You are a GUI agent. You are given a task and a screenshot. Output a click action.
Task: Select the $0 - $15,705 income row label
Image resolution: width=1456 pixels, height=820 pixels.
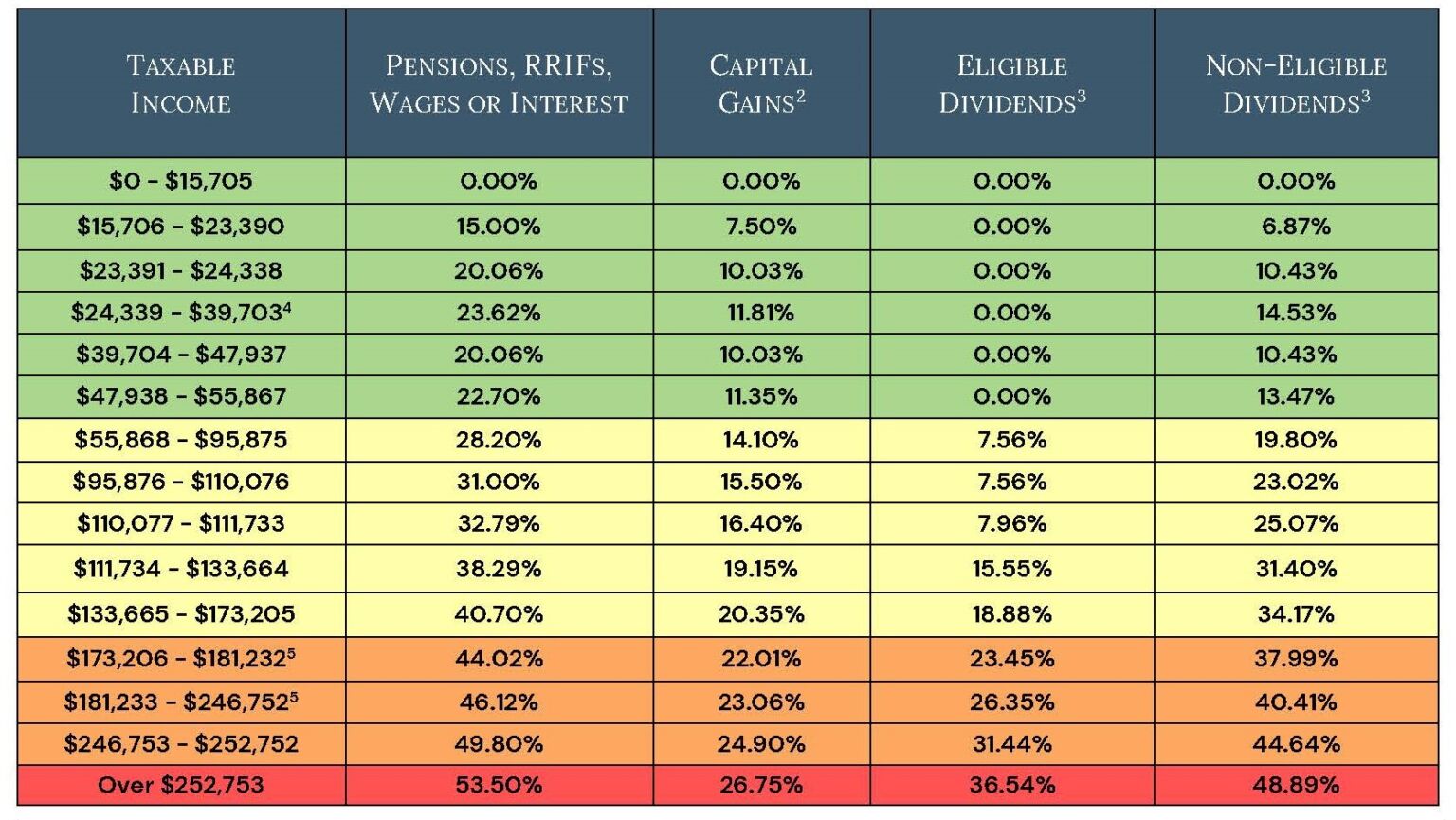(181, 181)
